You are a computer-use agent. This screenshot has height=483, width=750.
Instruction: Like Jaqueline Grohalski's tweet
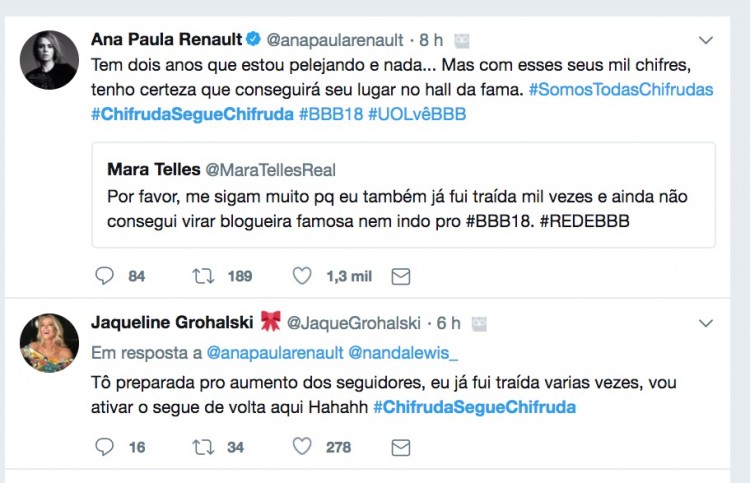pos(301,447)
